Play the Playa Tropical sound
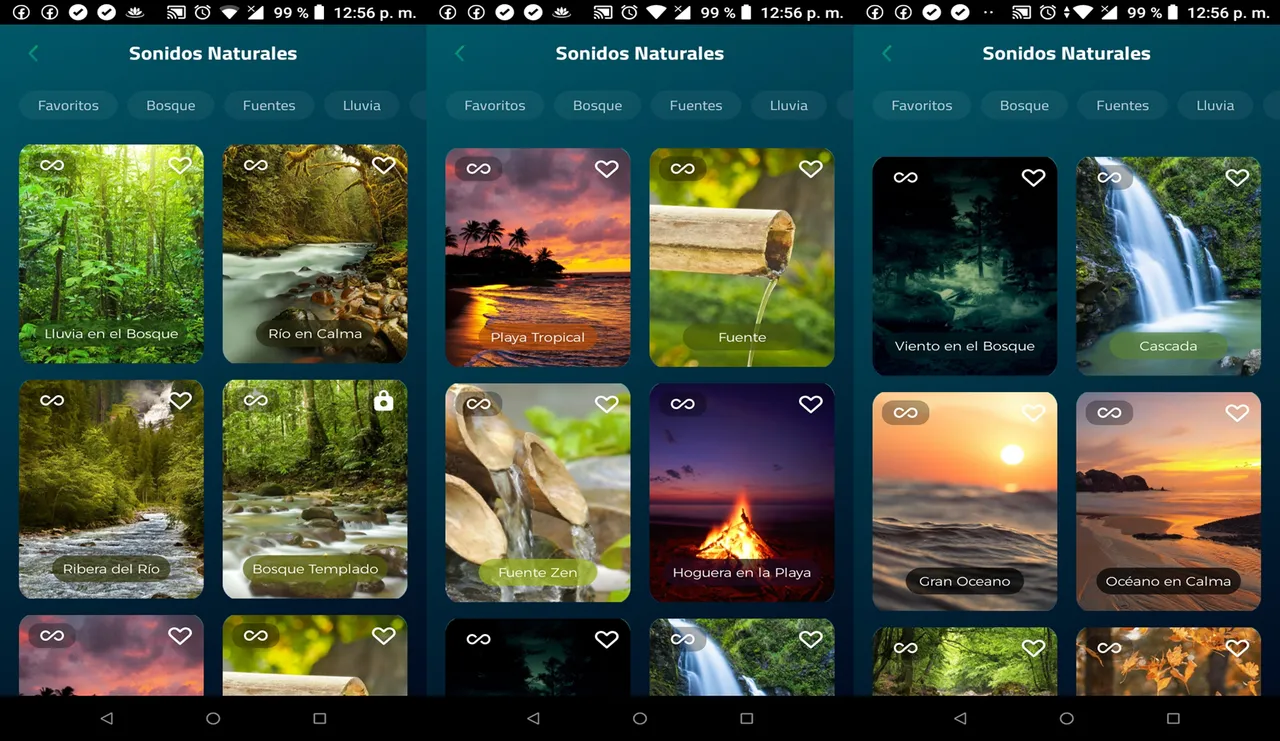 pyautogui.click(x=538, y=258)
